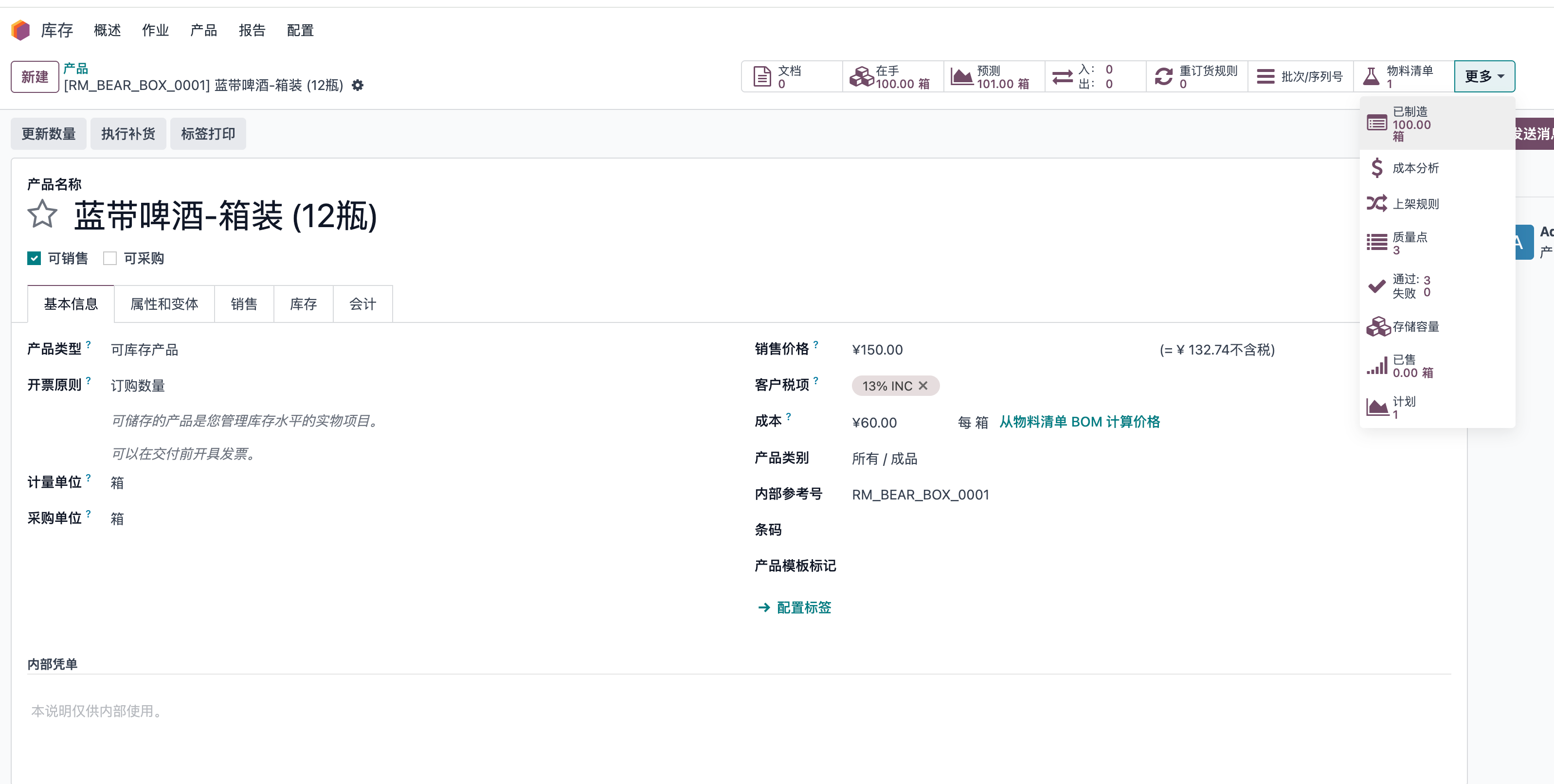
Task: Uncheck the 可销售 checkbox
Action: coord(34,258)
